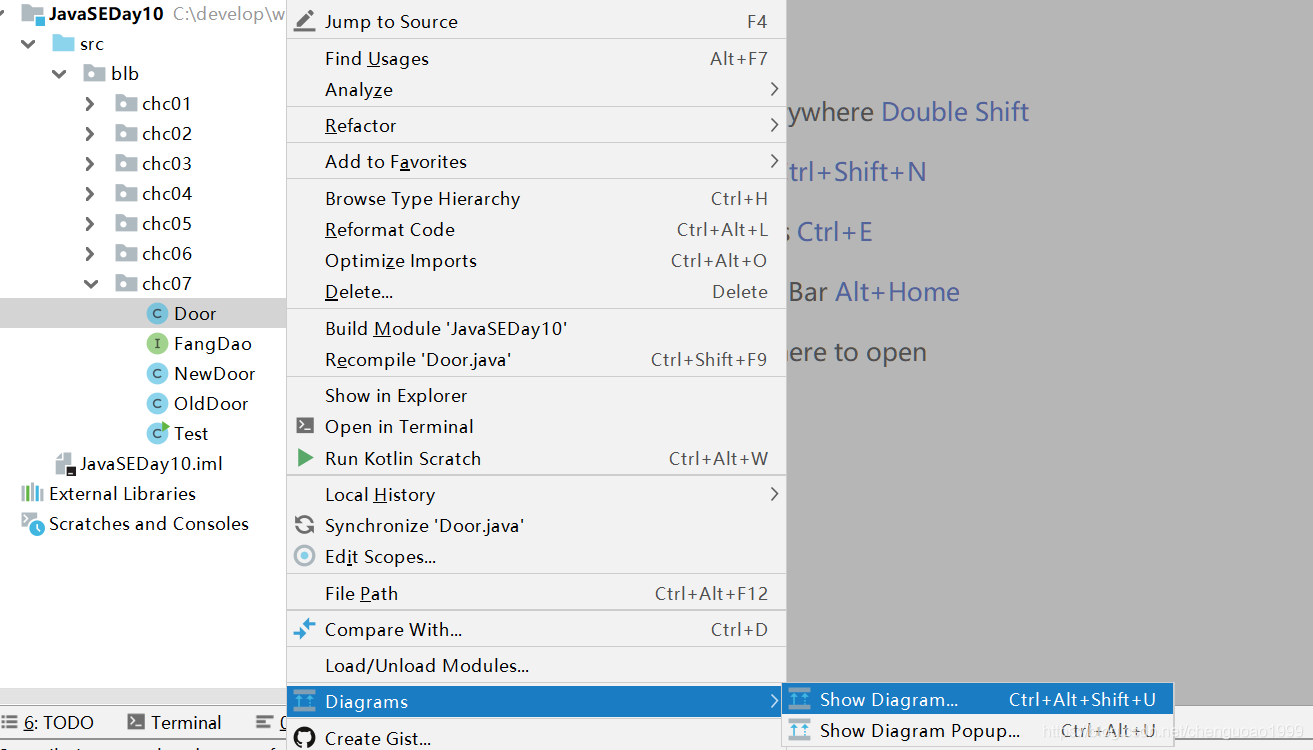Choose Optimize Imports
The image size is (1313, 750).
[536, 260]
